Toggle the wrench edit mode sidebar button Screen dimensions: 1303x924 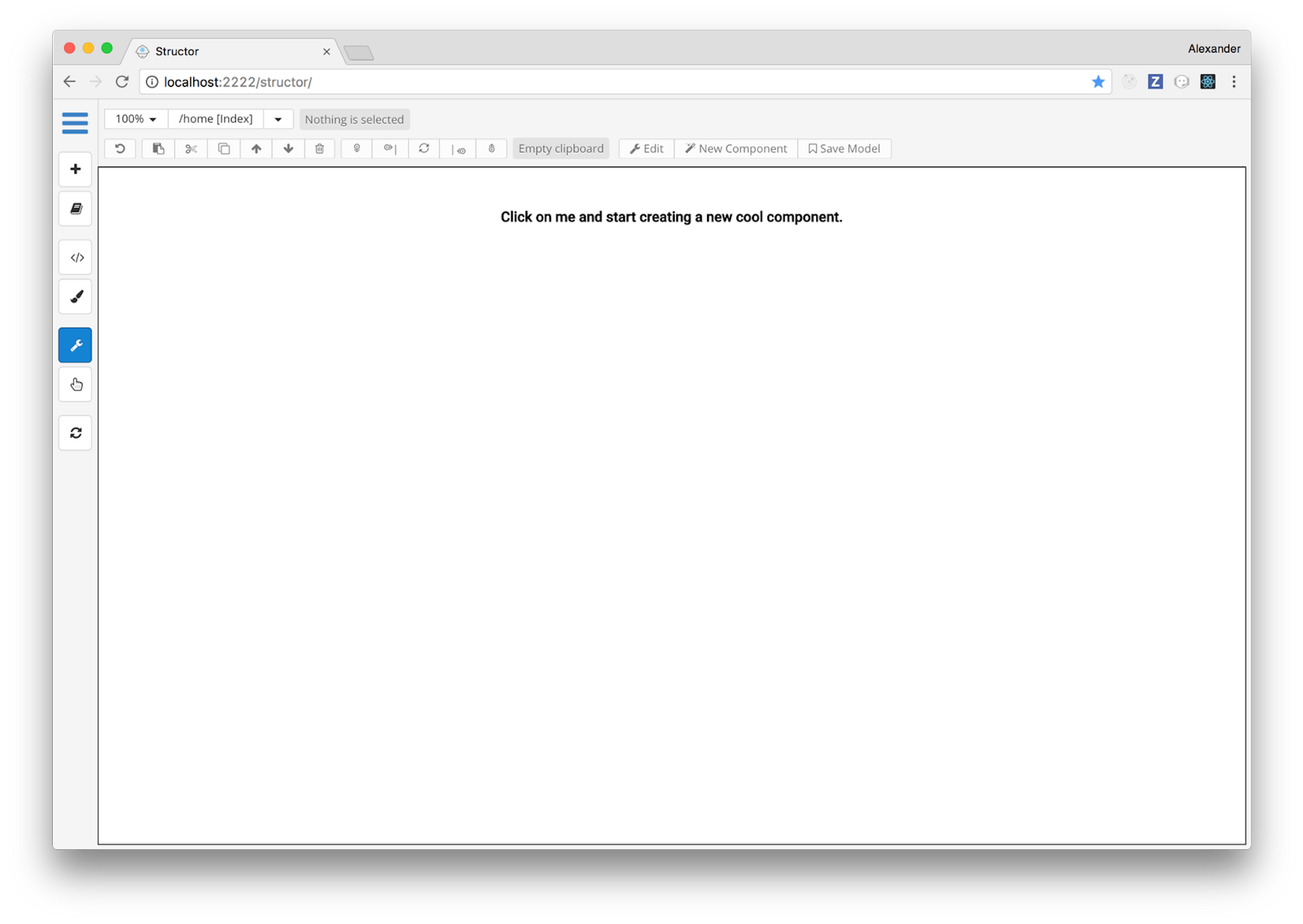point(75,345)
